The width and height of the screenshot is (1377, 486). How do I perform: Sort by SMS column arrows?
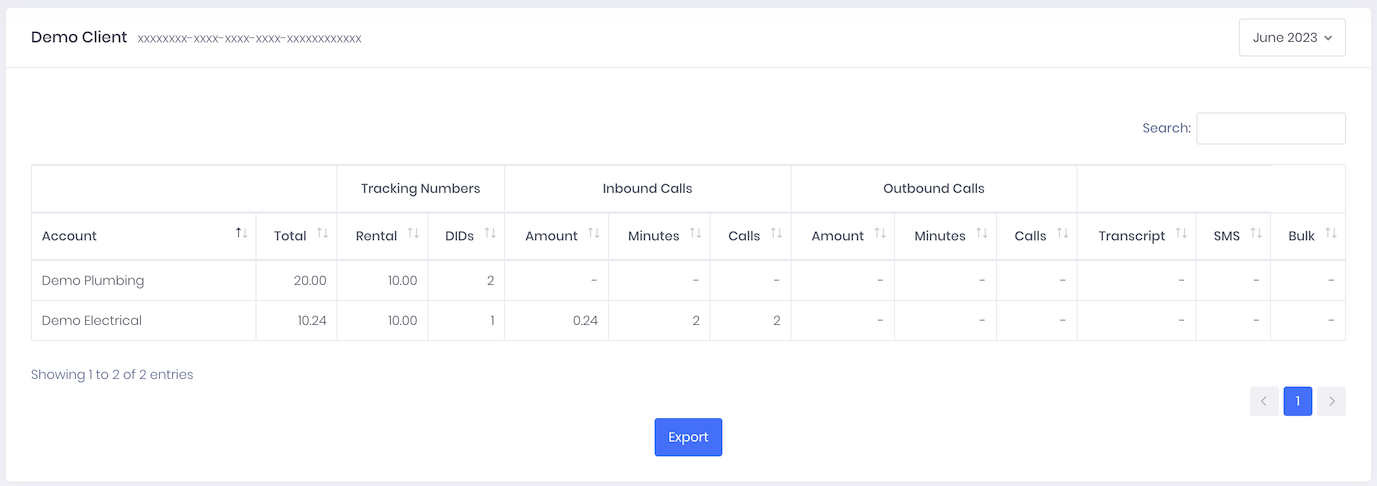point(1256,233)
